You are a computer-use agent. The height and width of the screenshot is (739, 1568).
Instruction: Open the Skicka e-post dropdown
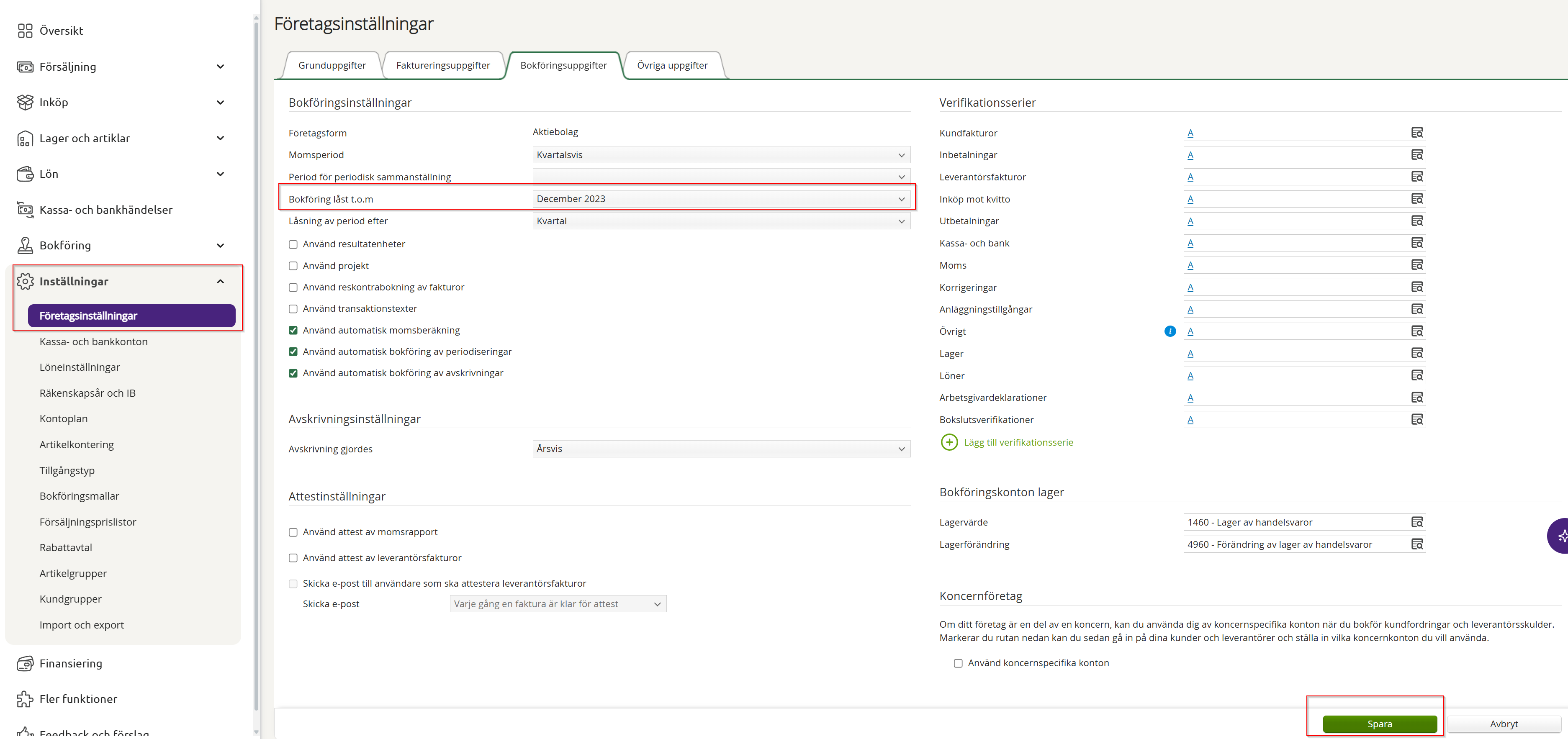(558, 604)
